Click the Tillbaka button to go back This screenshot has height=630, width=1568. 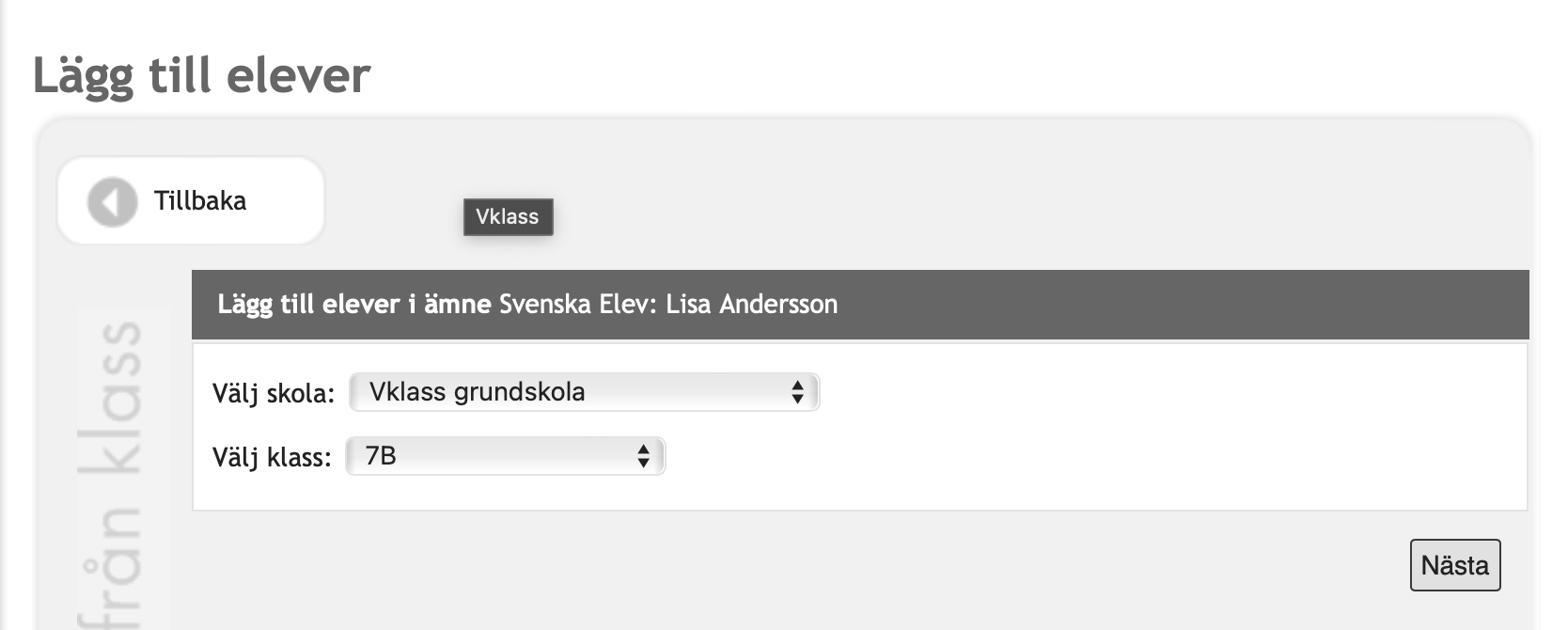190,200
